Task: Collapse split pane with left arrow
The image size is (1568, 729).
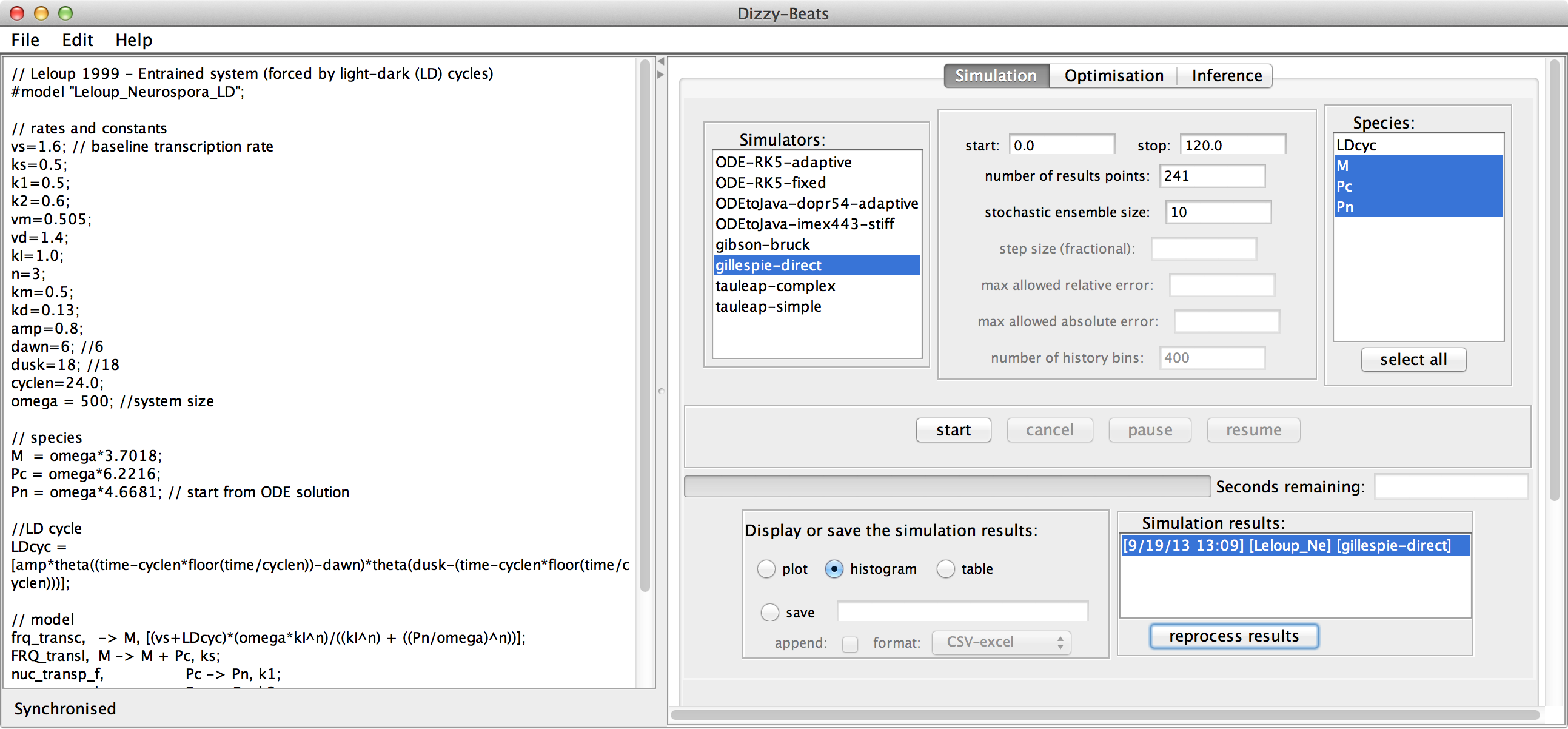Action: (x=661, y=61)
